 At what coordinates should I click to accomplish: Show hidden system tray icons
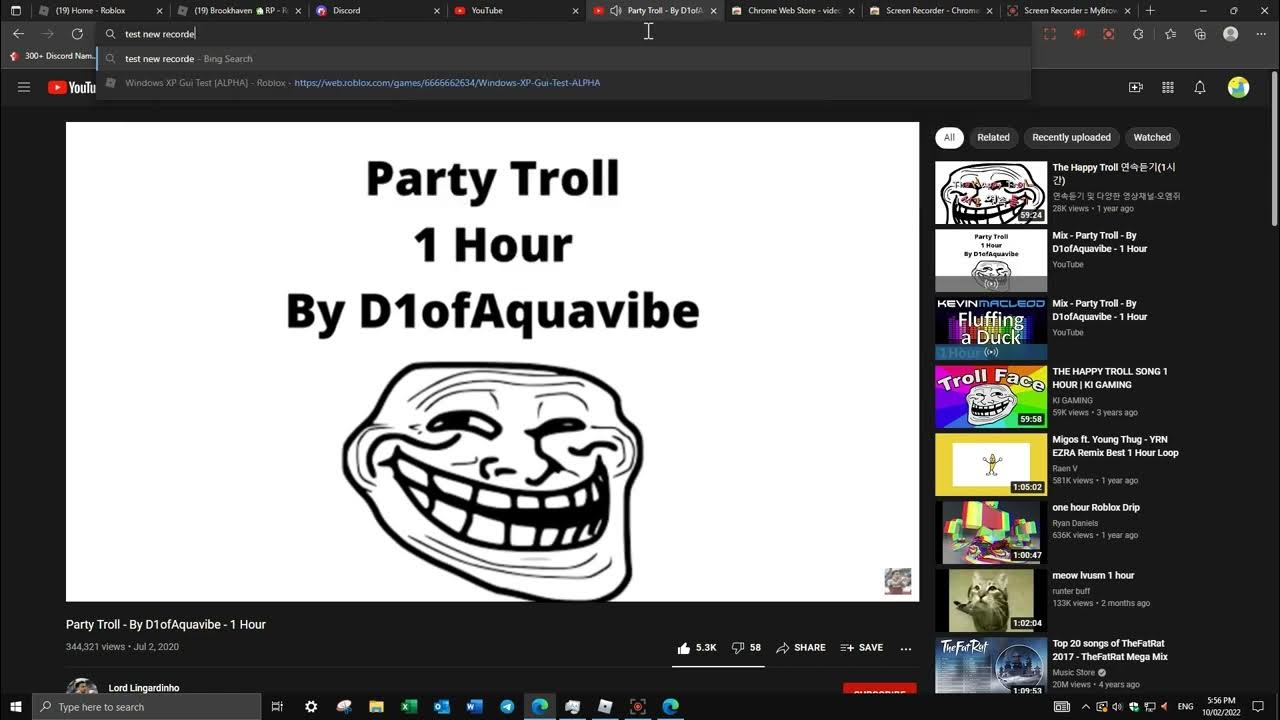1086,707
